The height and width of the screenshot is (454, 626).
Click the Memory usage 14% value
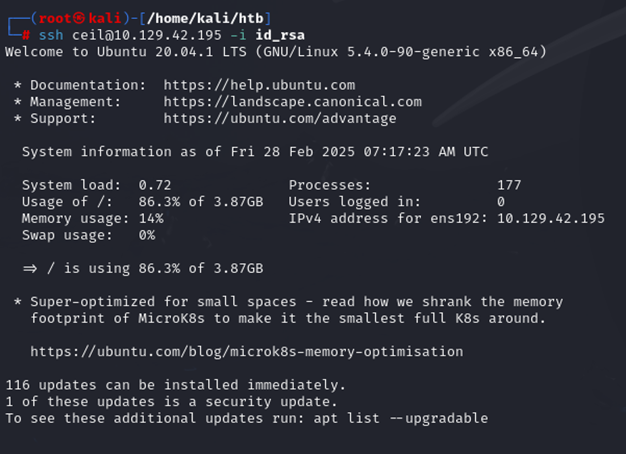[150, 218]
